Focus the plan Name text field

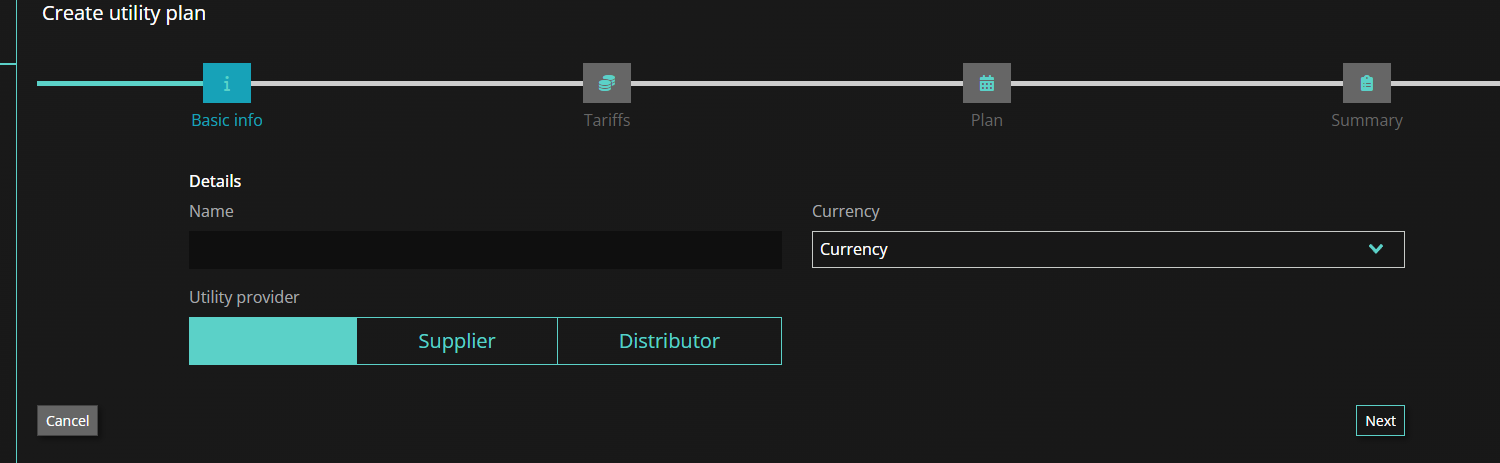pos(485,250)
